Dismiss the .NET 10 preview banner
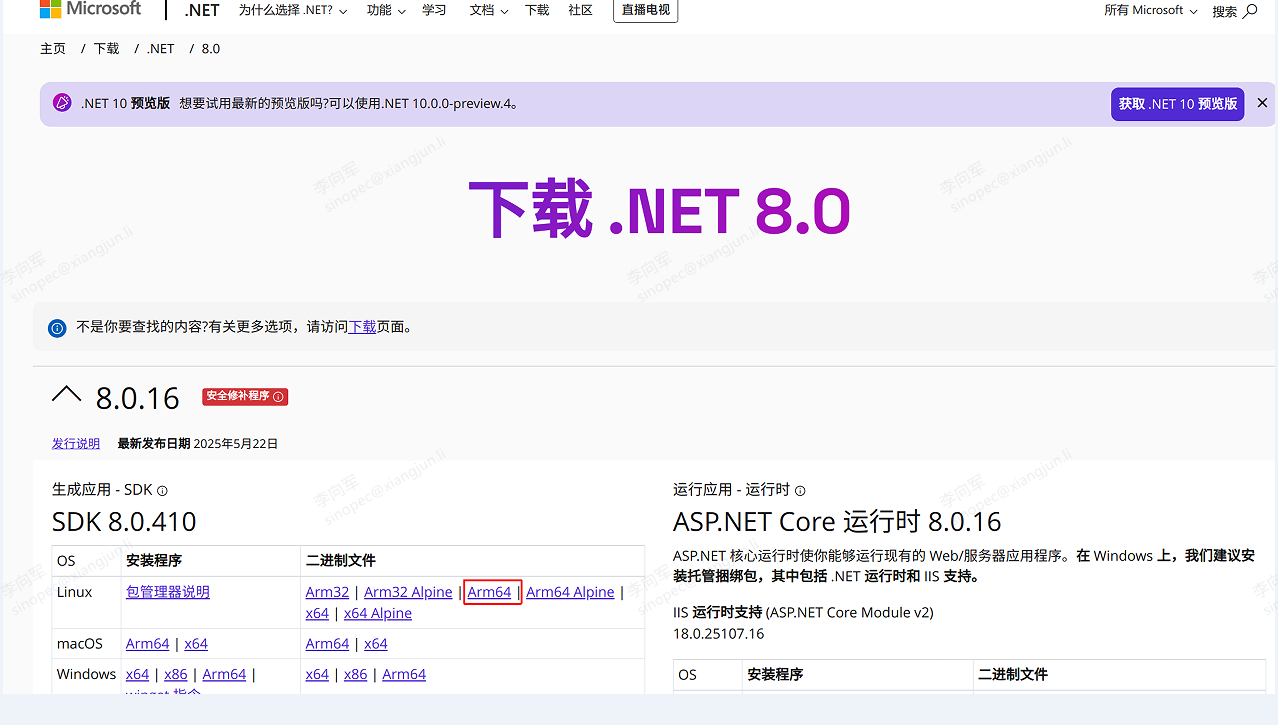Image resolution: width=1278 pixels, height=725 pixels. click(1262, 103)
